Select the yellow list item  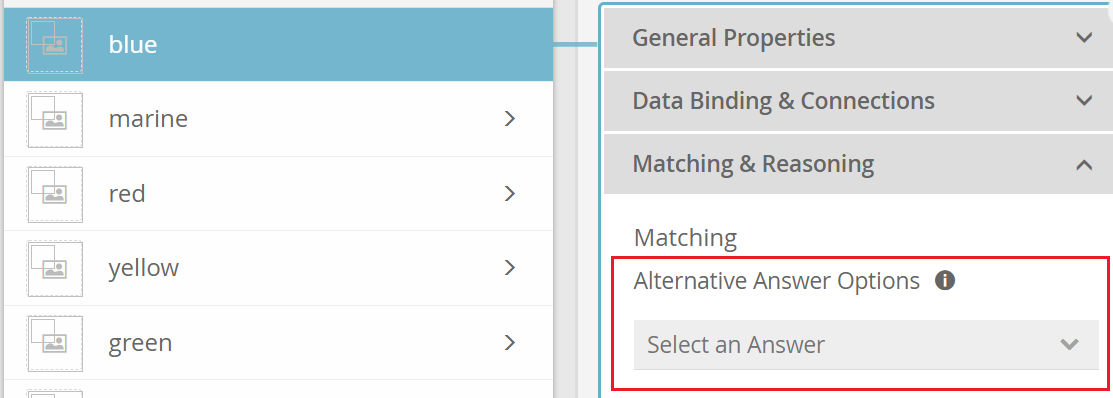(x=278, y=268)
